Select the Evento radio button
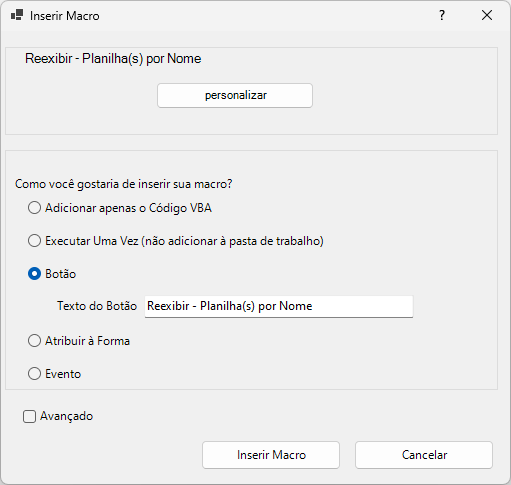 (x=34, y=374)
